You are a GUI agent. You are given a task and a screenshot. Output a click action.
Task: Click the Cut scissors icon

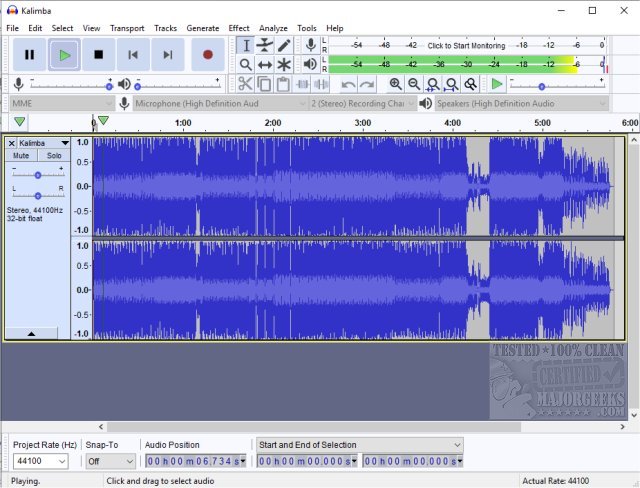245,84
